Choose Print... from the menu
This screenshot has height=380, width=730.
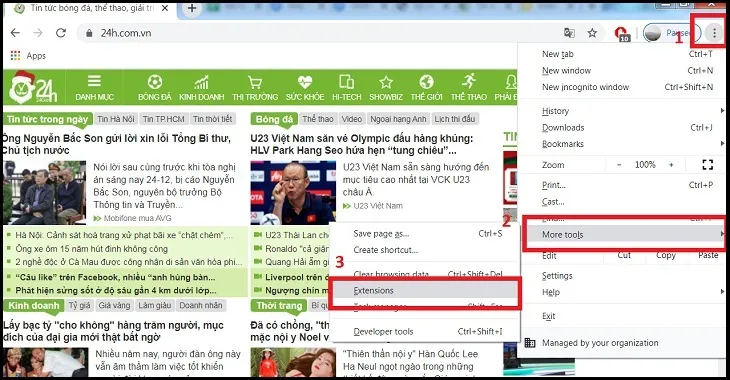[622, 185]
